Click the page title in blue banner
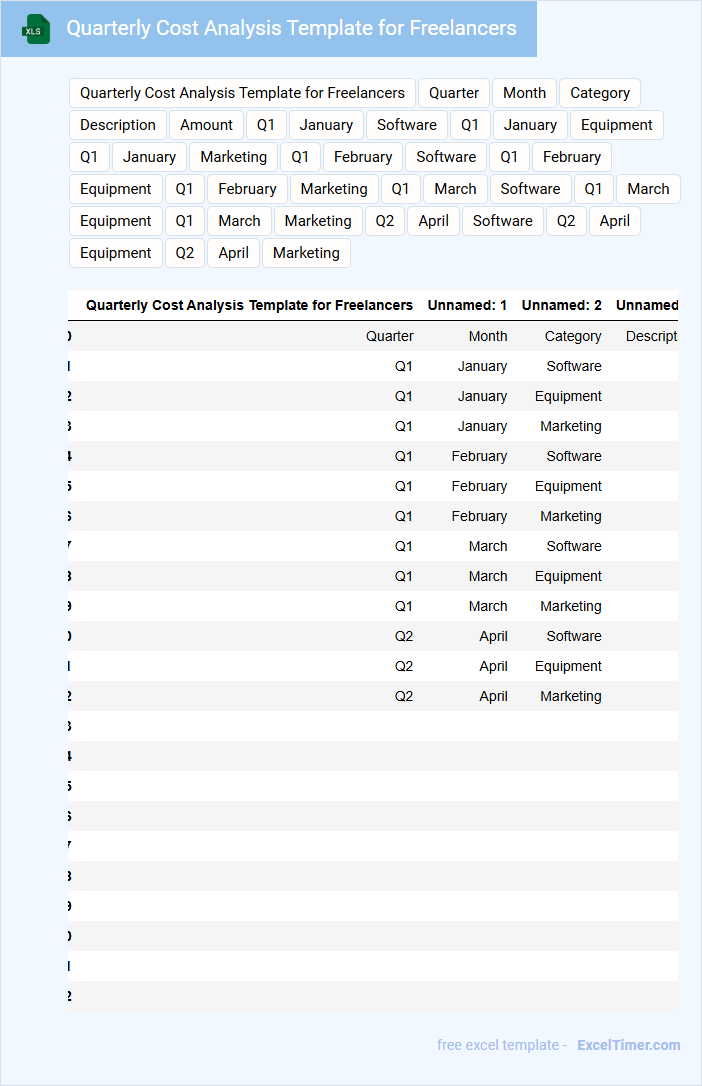 click(291, 28)
